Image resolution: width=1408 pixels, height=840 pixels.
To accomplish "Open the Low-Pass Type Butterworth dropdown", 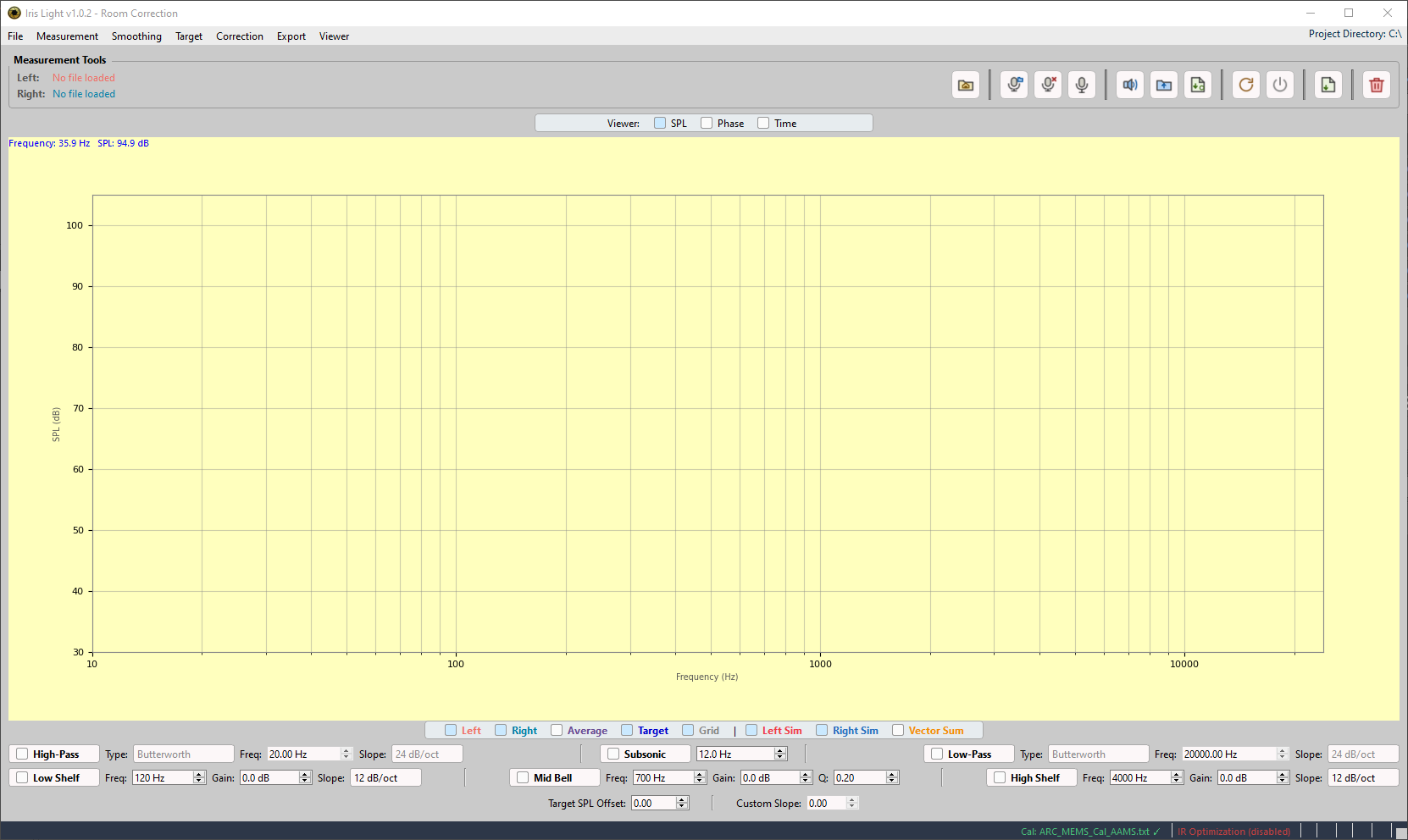I will tap(1098, 754).
